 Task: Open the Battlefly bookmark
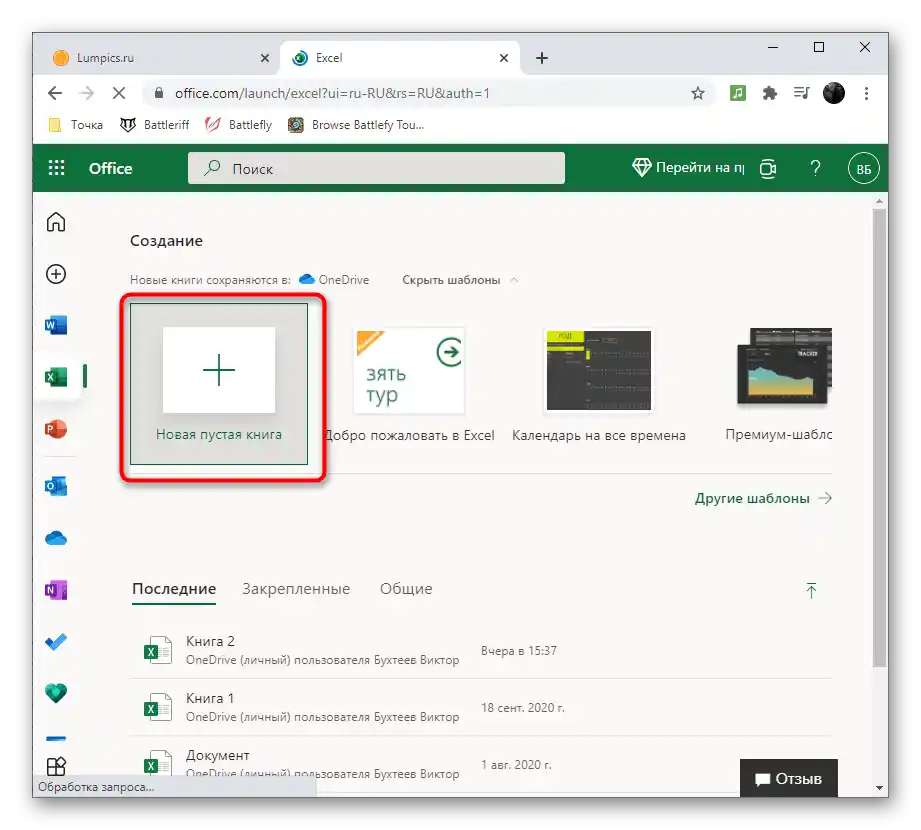(238, 125)
